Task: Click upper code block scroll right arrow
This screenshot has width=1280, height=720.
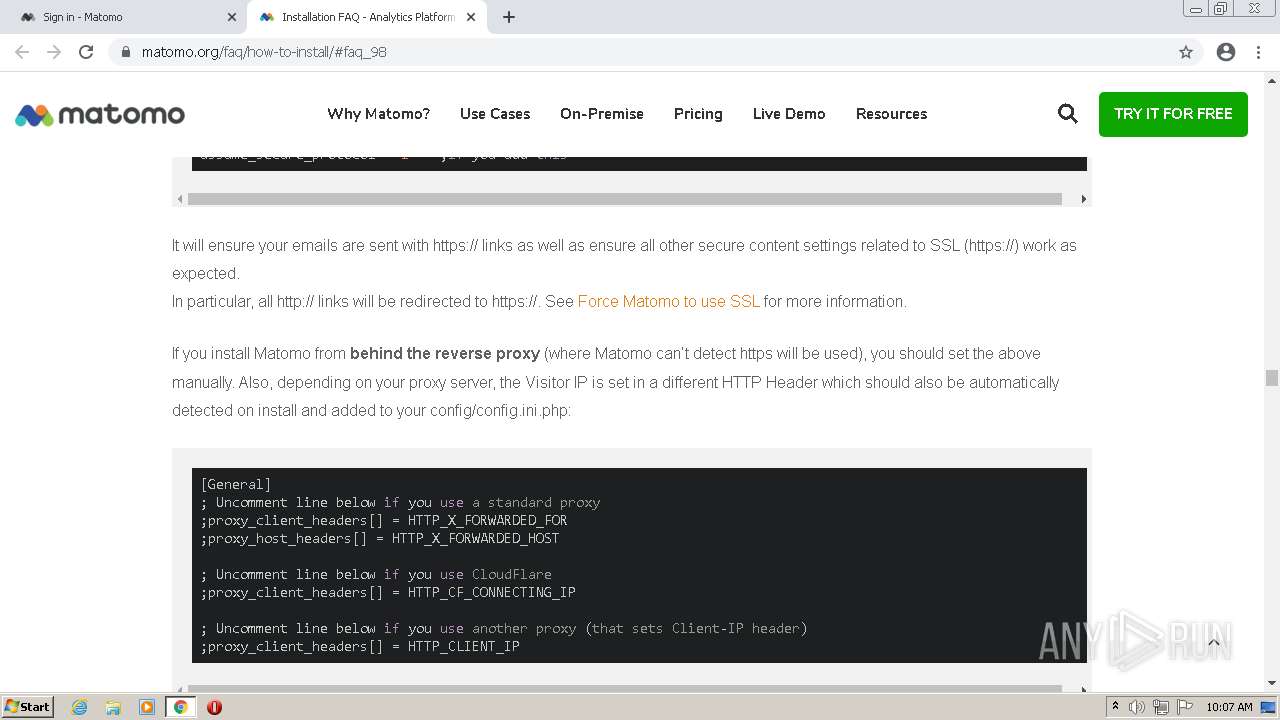Action: 1083,199
